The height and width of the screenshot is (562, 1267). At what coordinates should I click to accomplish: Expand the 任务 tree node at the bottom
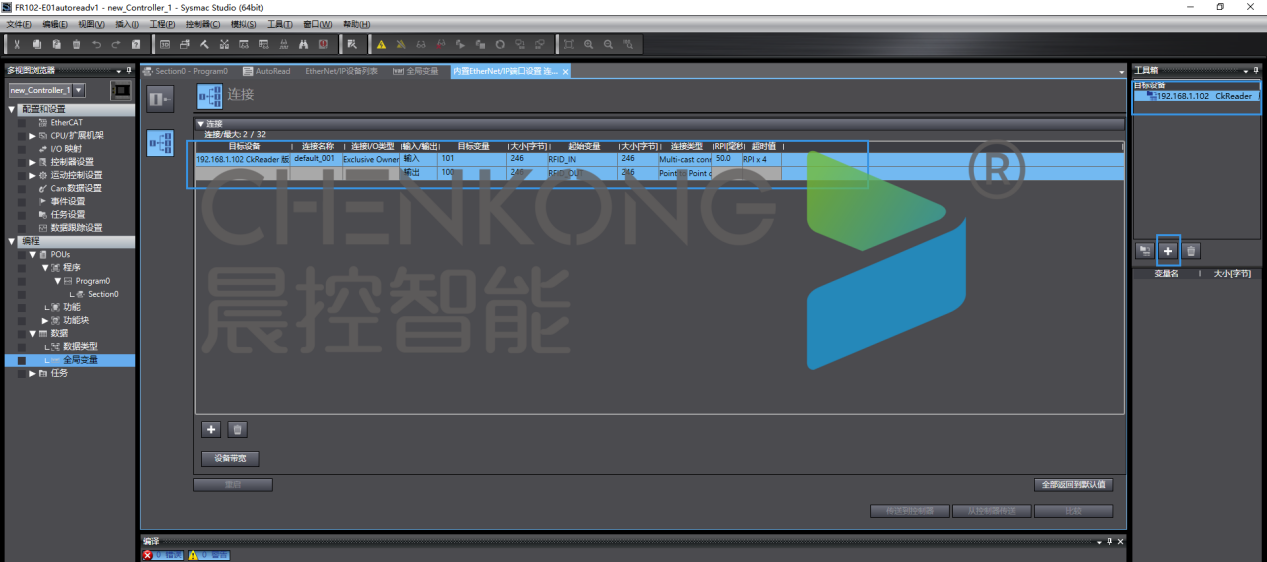32,373
